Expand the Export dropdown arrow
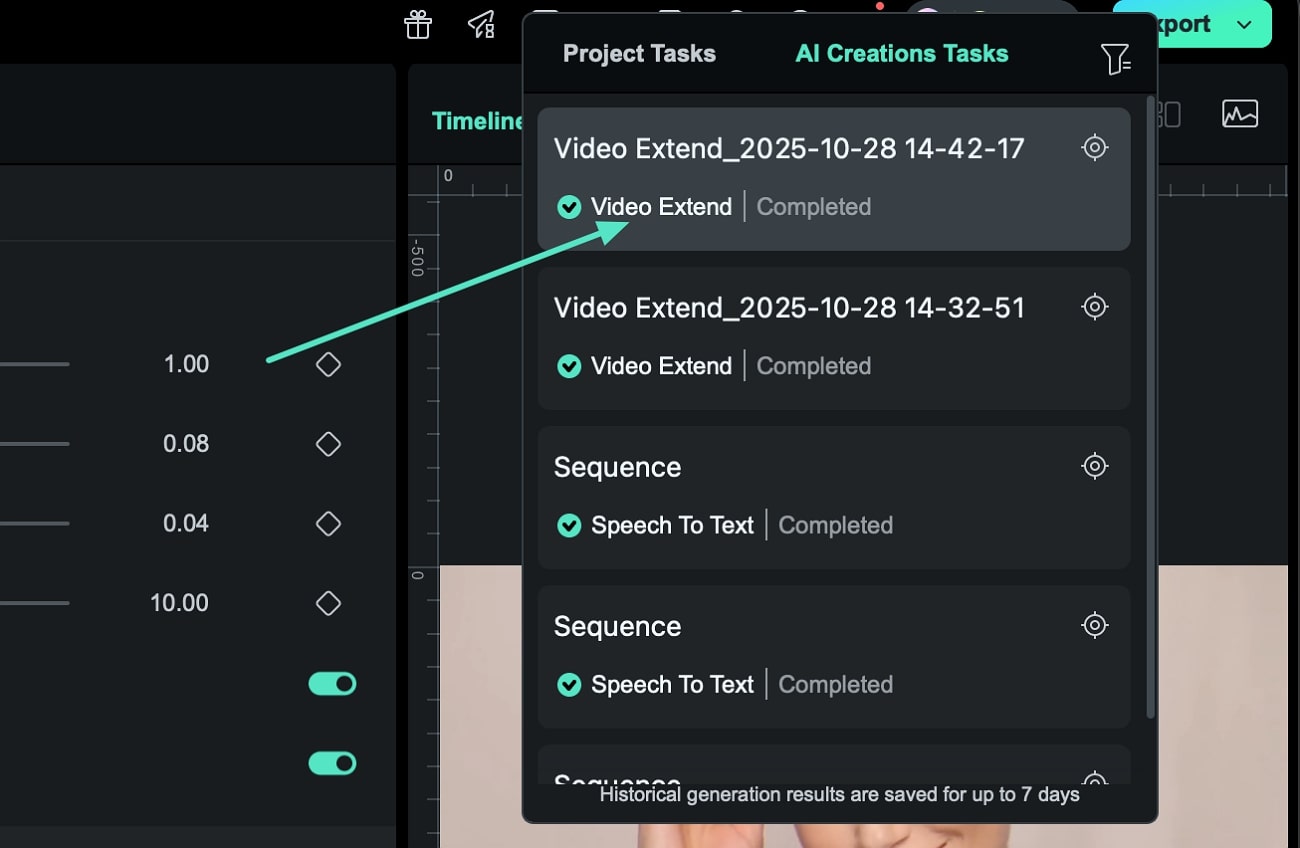This screenshot has height=848, width=1300. (1245, 25)
